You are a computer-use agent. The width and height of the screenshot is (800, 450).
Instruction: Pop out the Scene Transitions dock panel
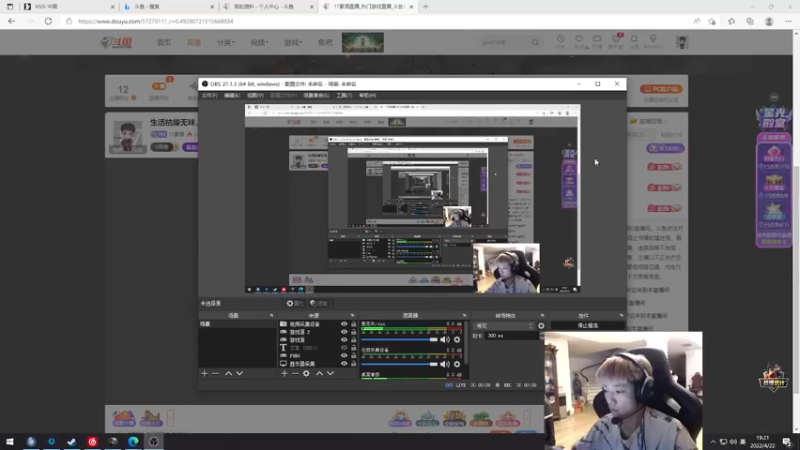(542, 315)
